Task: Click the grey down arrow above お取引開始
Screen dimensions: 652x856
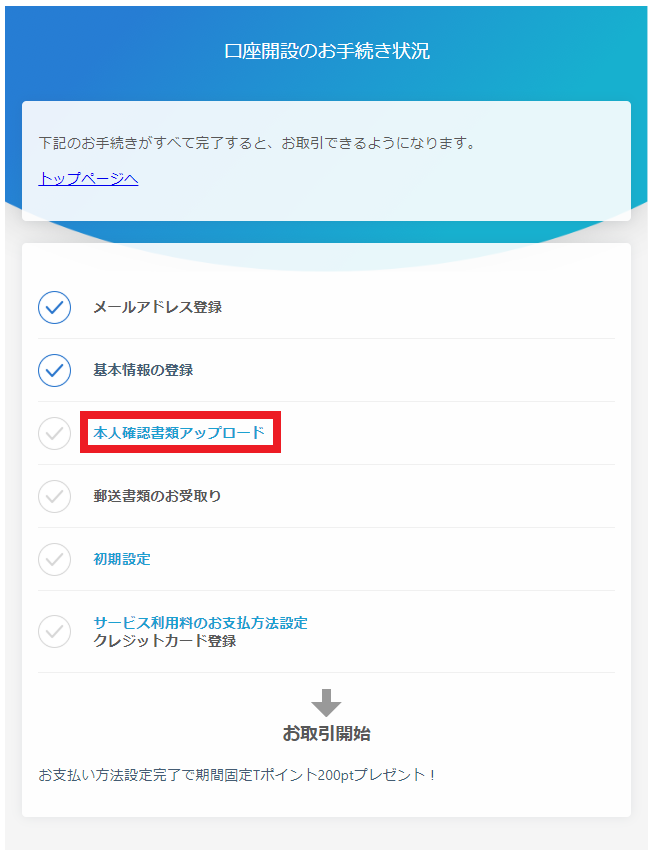Action: (326, 703)
